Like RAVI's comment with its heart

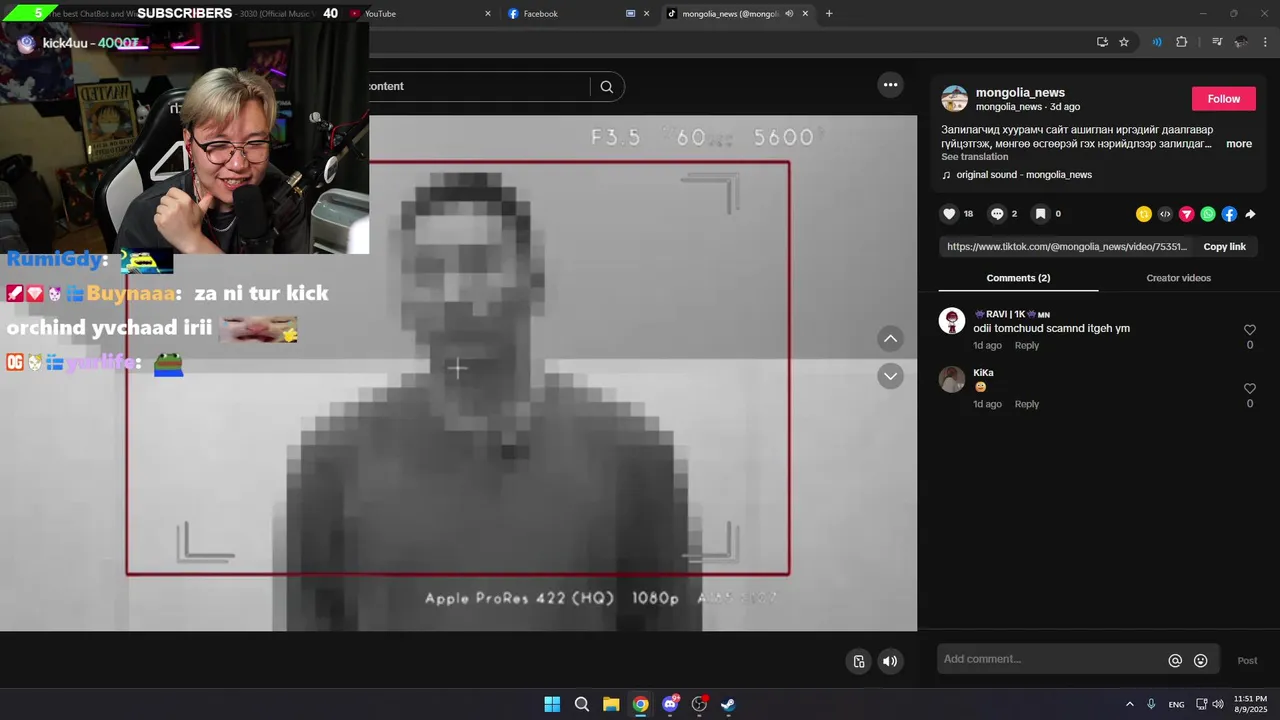pyautogui.click(x=1249, y=330)
